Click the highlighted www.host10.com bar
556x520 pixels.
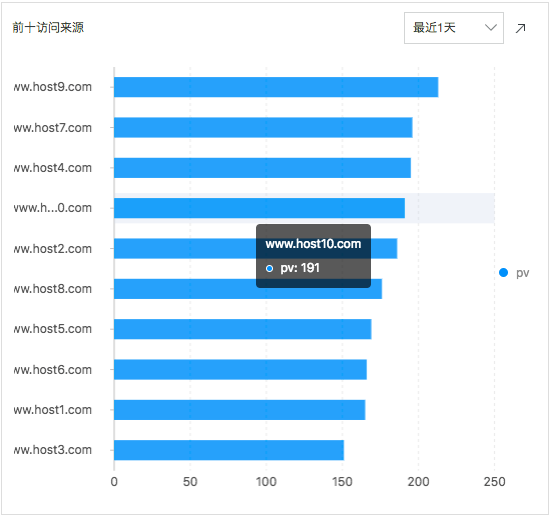[x=259, y=208]
